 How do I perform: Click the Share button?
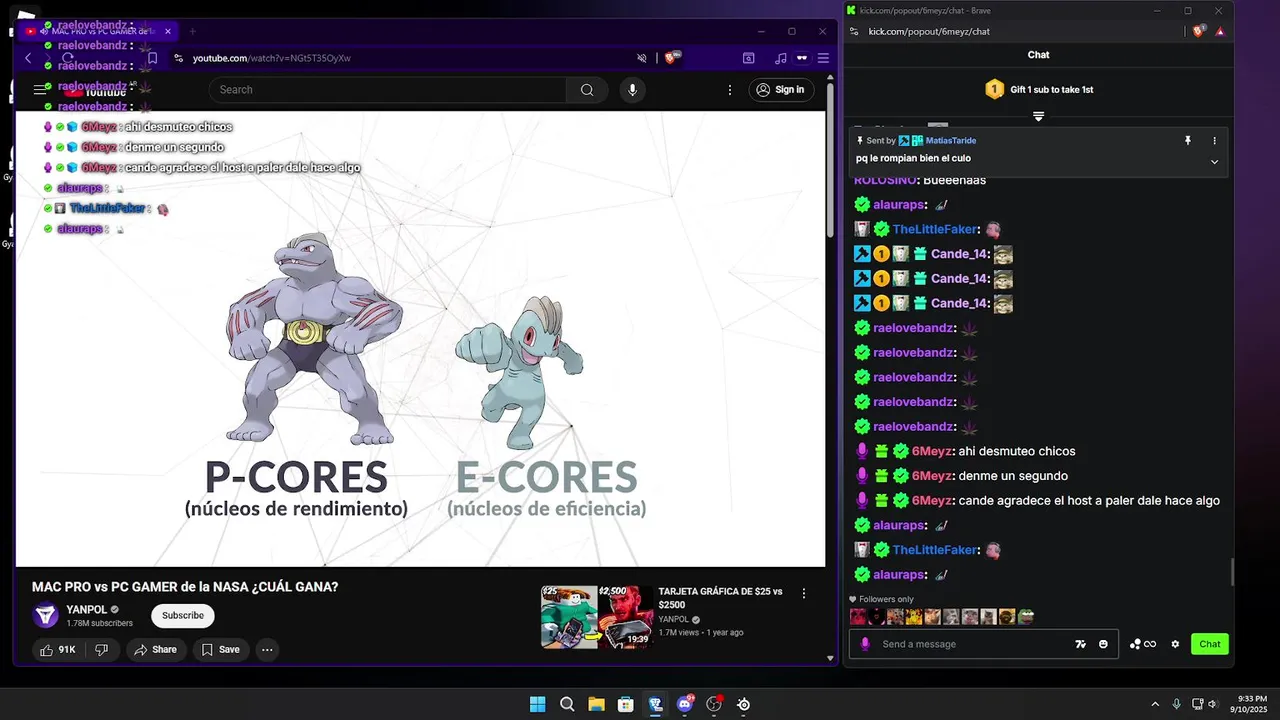155,650
